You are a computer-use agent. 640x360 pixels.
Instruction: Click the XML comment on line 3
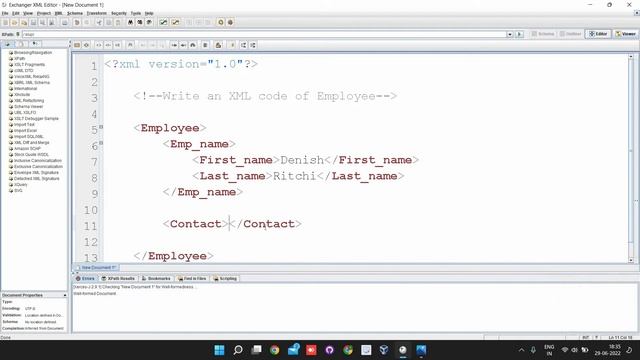(x=265, y=96)
